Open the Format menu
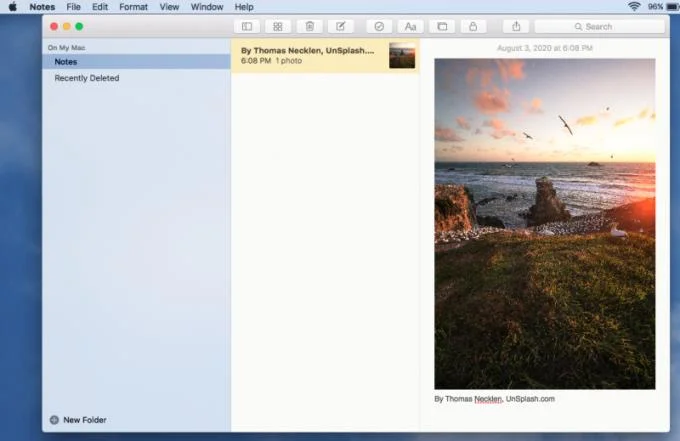The width and height of the screenshot is (680, 441). 134,7
